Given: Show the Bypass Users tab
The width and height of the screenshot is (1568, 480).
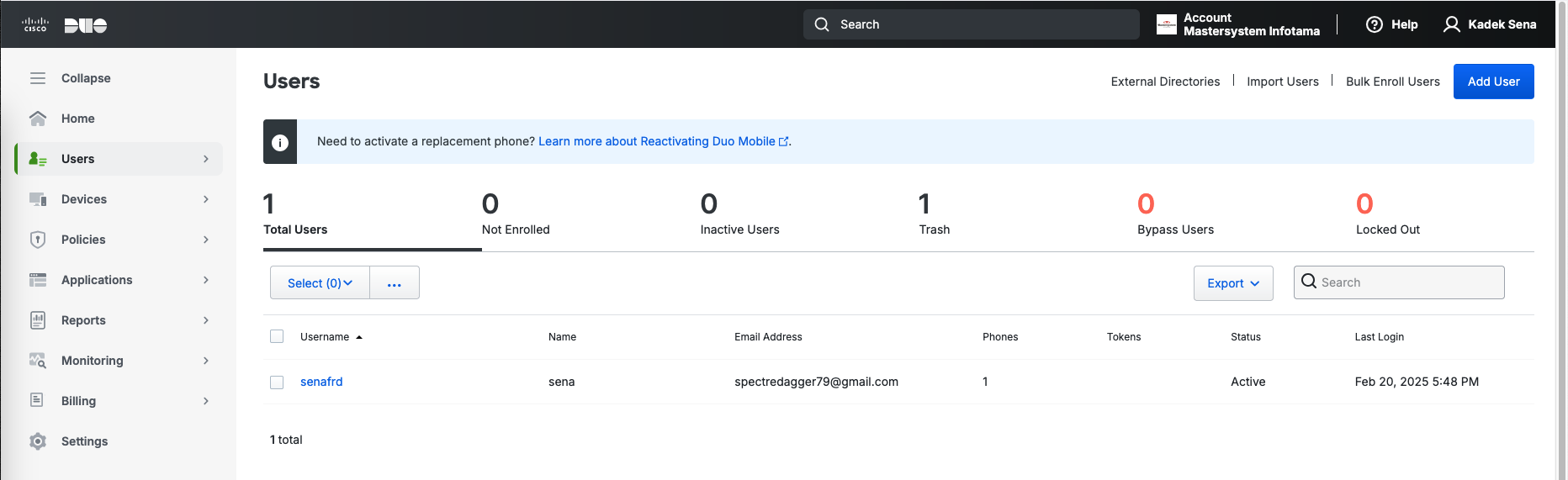Looking at the screenshot, I should pyautogui.click(x=1174, y=216).
